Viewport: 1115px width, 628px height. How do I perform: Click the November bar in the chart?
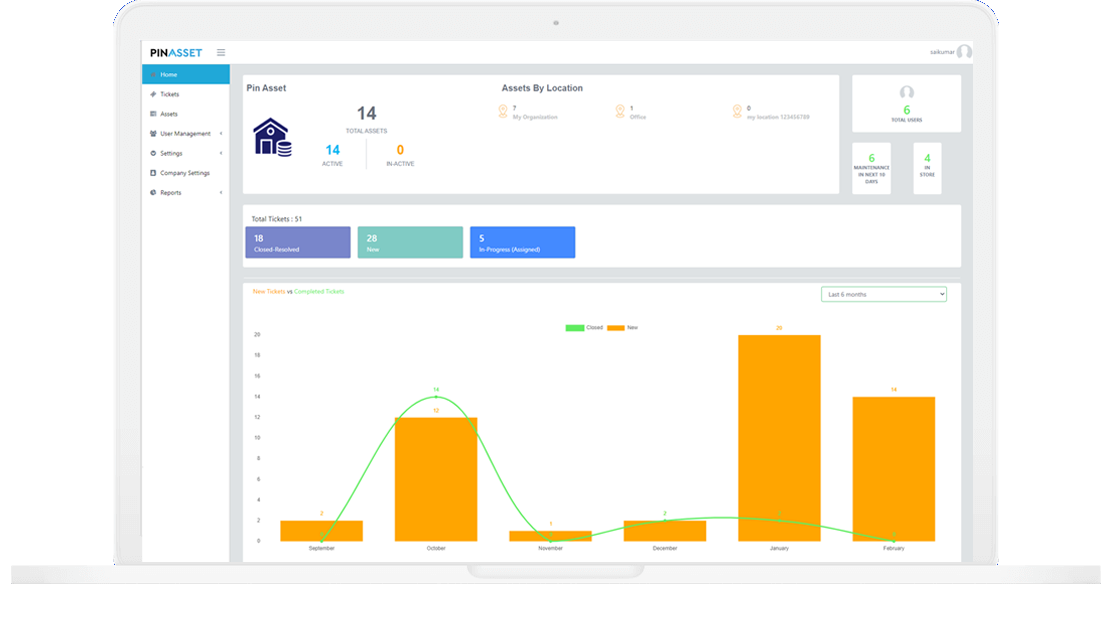pos(550,536)
